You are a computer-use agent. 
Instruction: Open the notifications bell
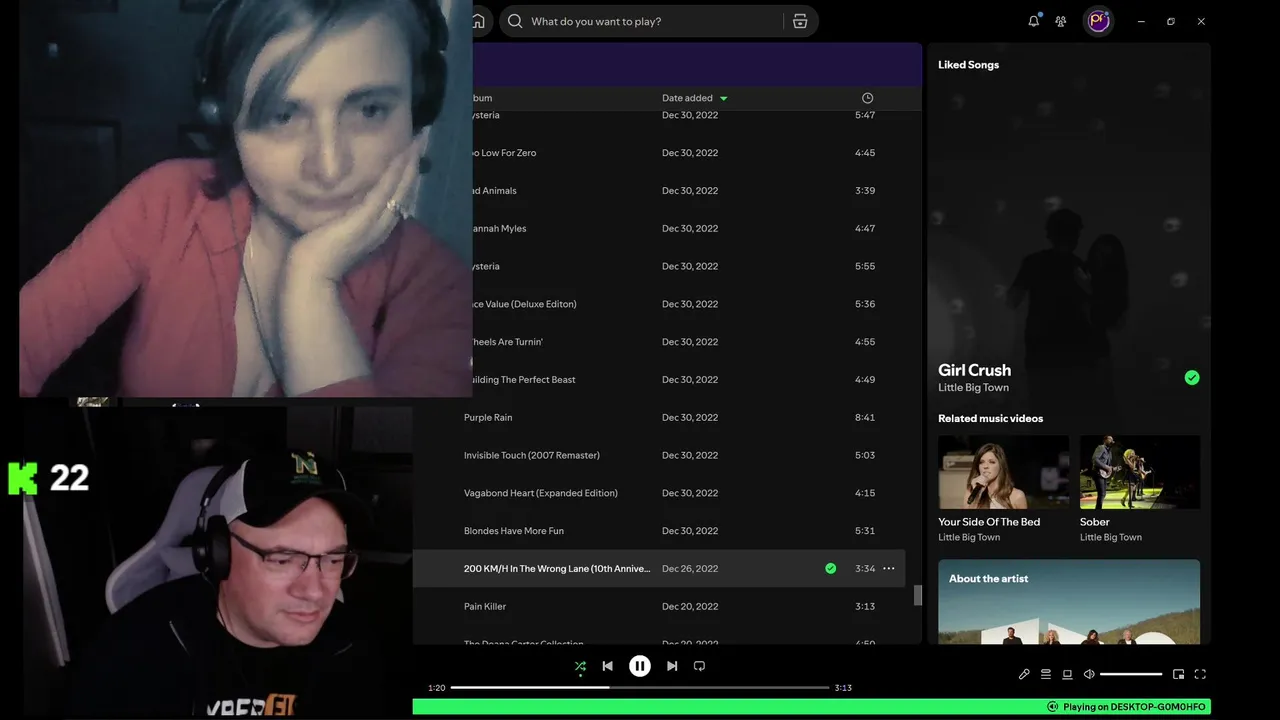pos(1034,21)
